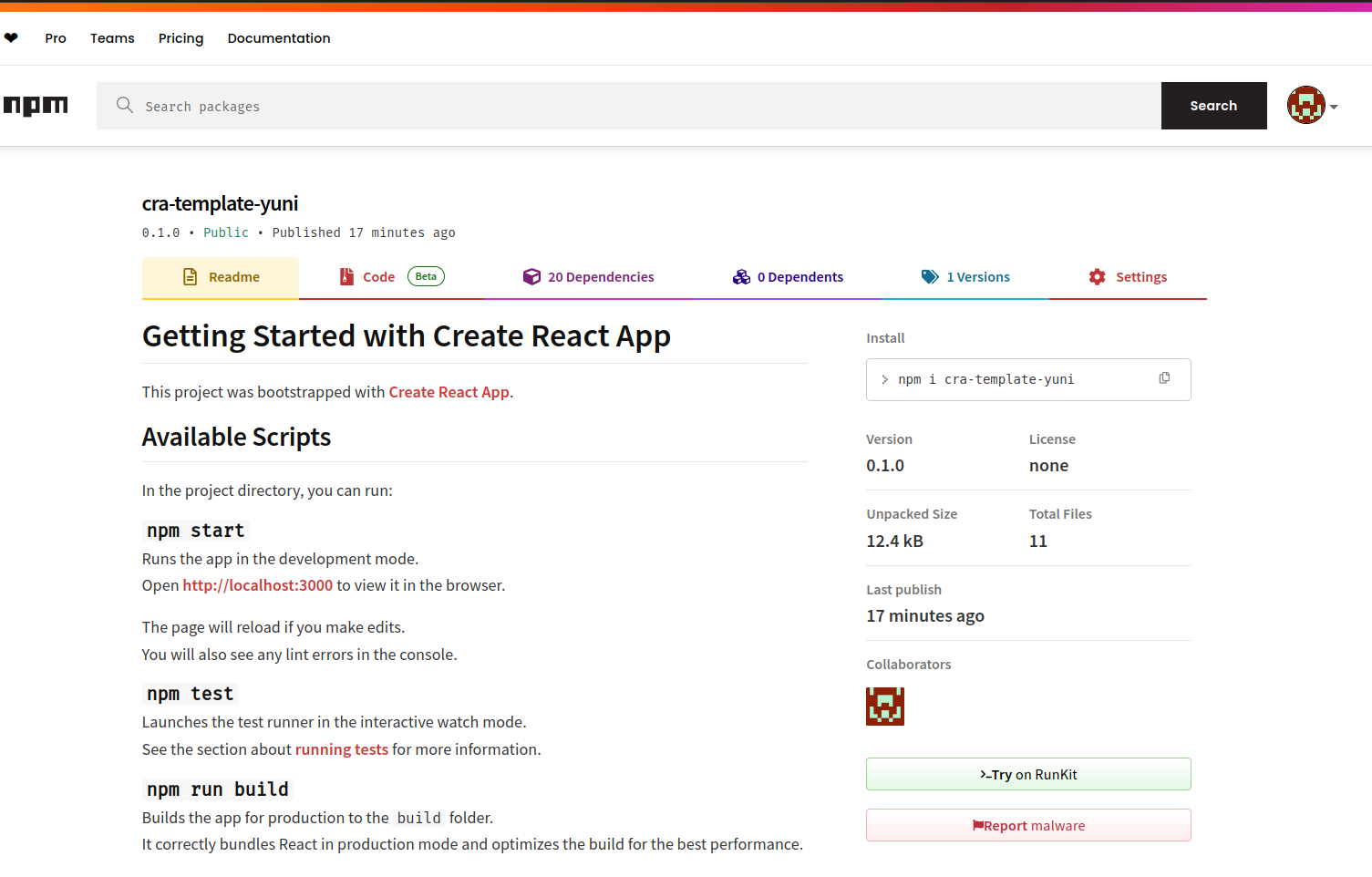
Task: Click the install command npm i cra-template-yuni
Action: pos(985,379)
